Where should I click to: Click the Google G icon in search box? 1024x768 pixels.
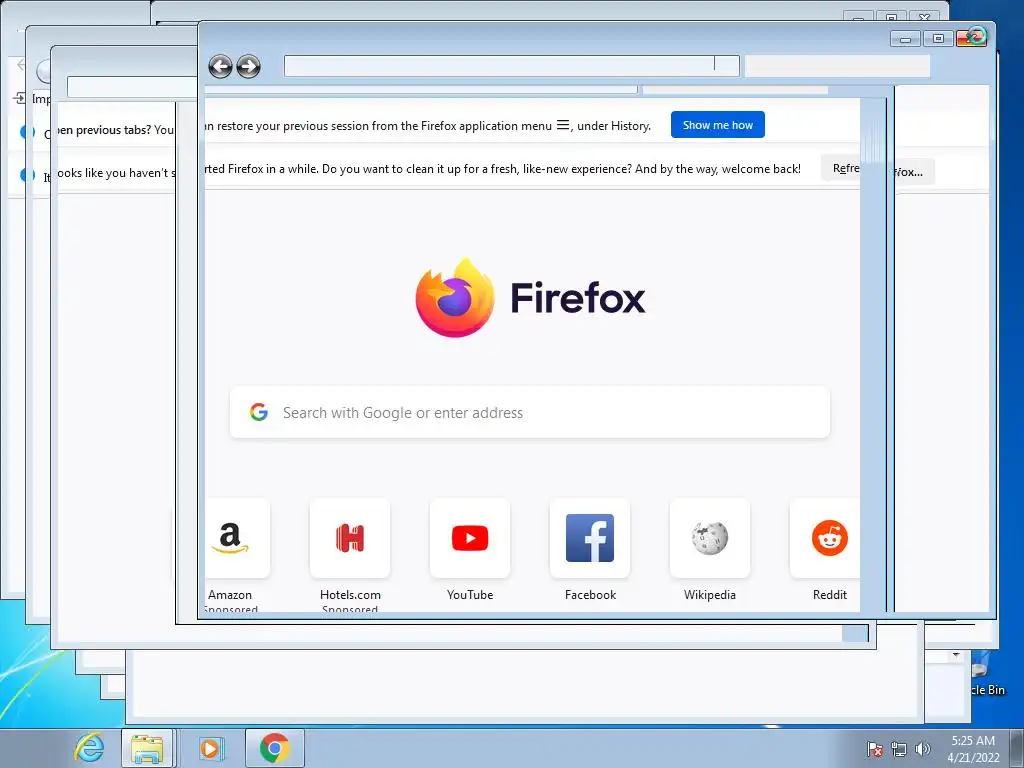coord(259,412)
